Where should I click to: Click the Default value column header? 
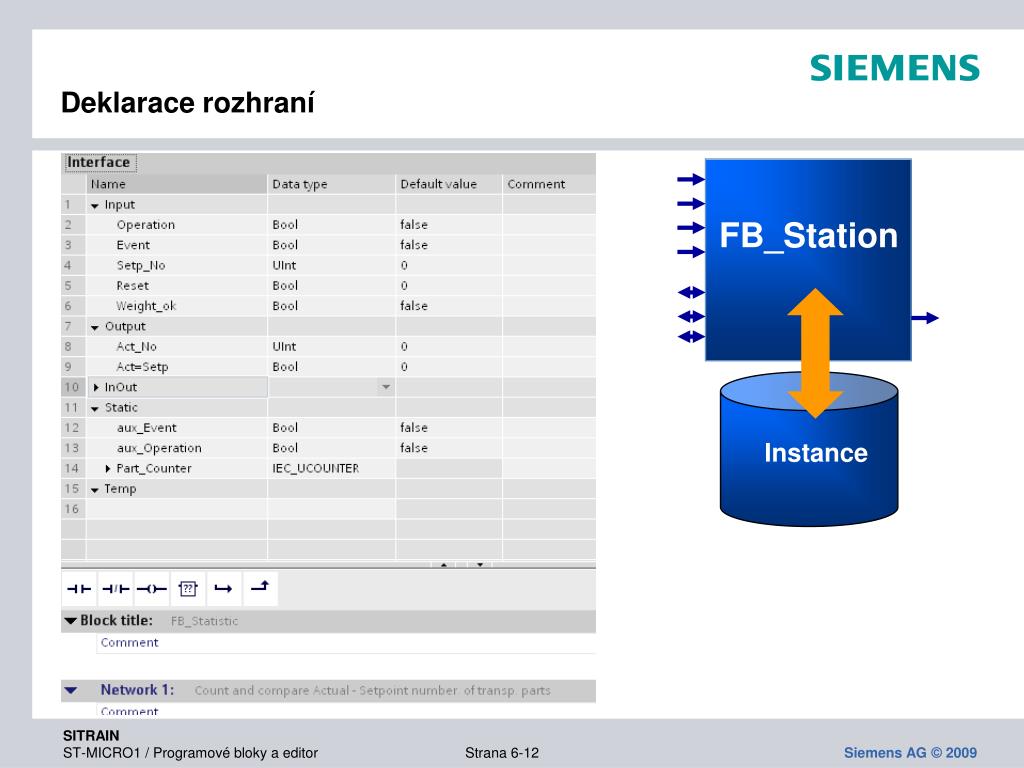(449, 184)
